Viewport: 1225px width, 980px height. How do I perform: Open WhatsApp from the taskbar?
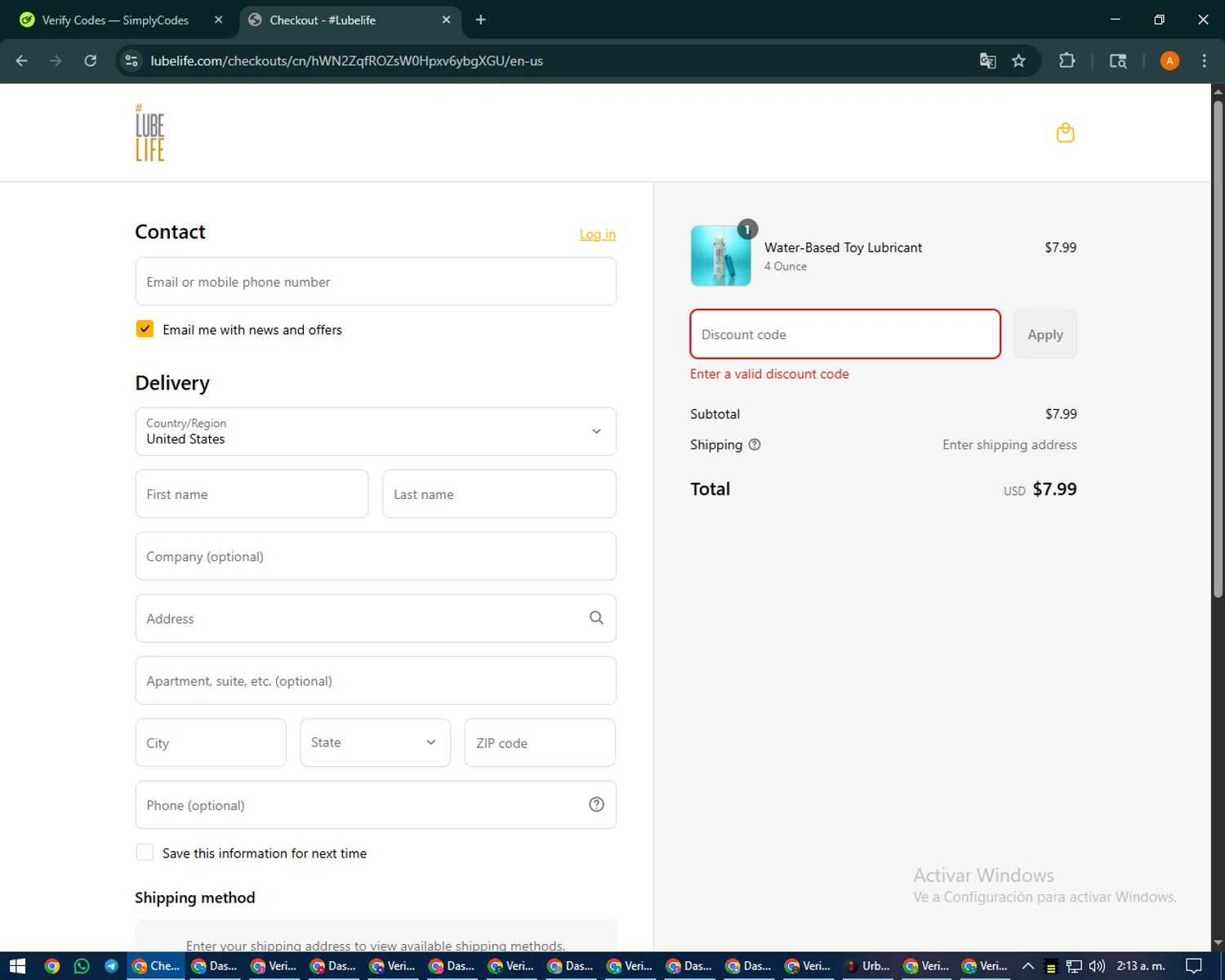coord(82,966)
